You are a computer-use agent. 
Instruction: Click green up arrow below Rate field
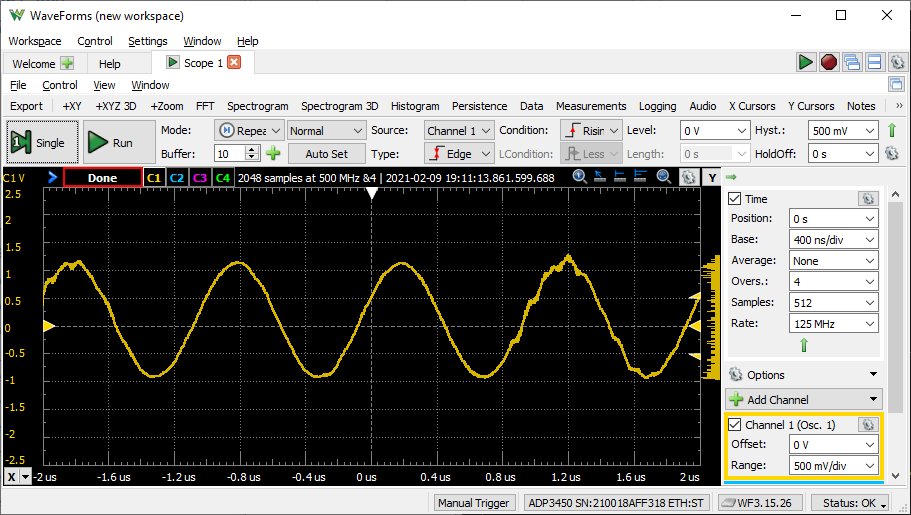(804, 345)
